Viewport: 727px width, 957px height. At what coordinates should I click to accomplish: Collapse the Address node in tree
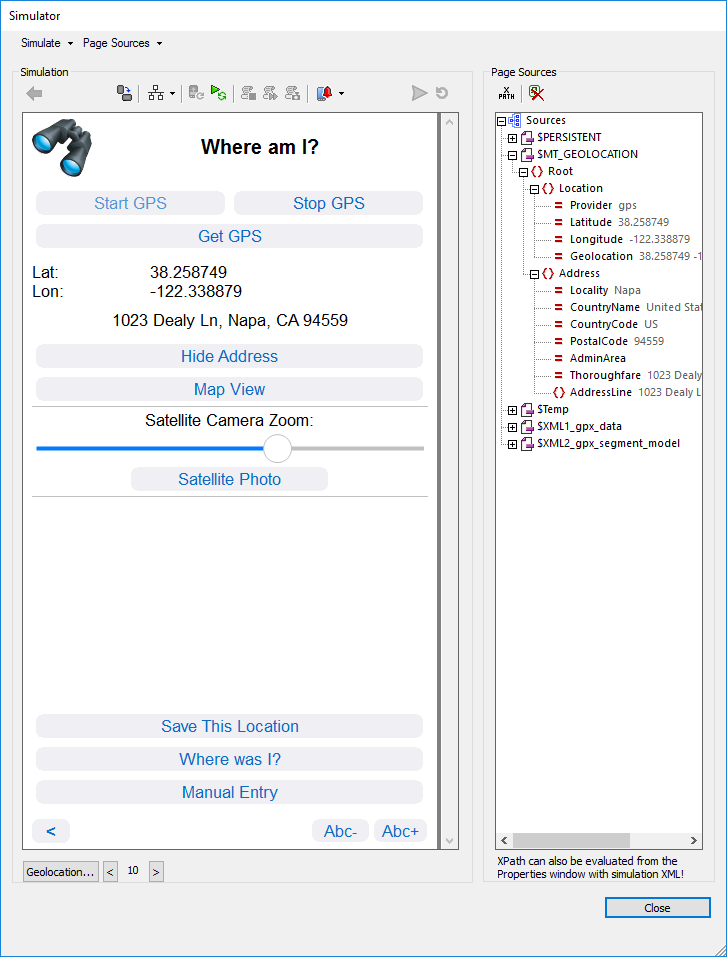click(534, 273)
